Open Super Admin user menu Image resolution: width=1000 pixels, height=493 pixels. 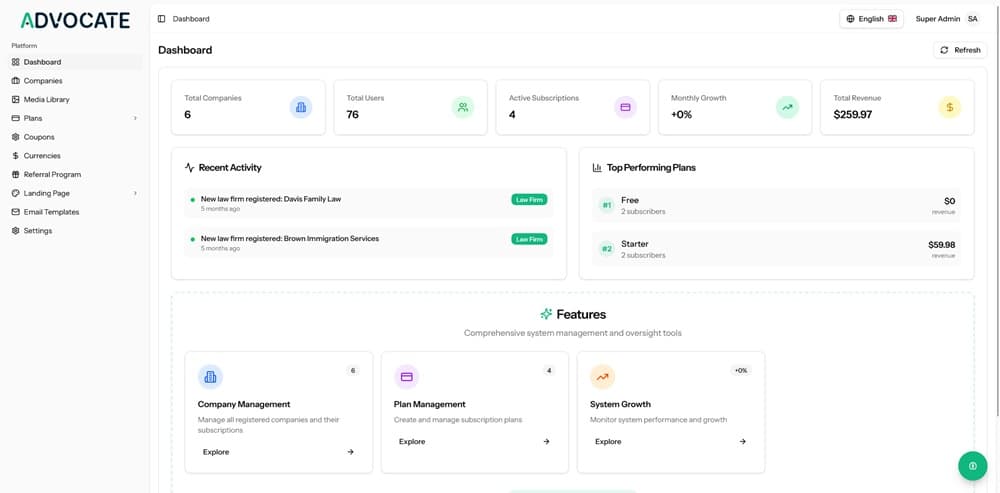pos(946,19)
